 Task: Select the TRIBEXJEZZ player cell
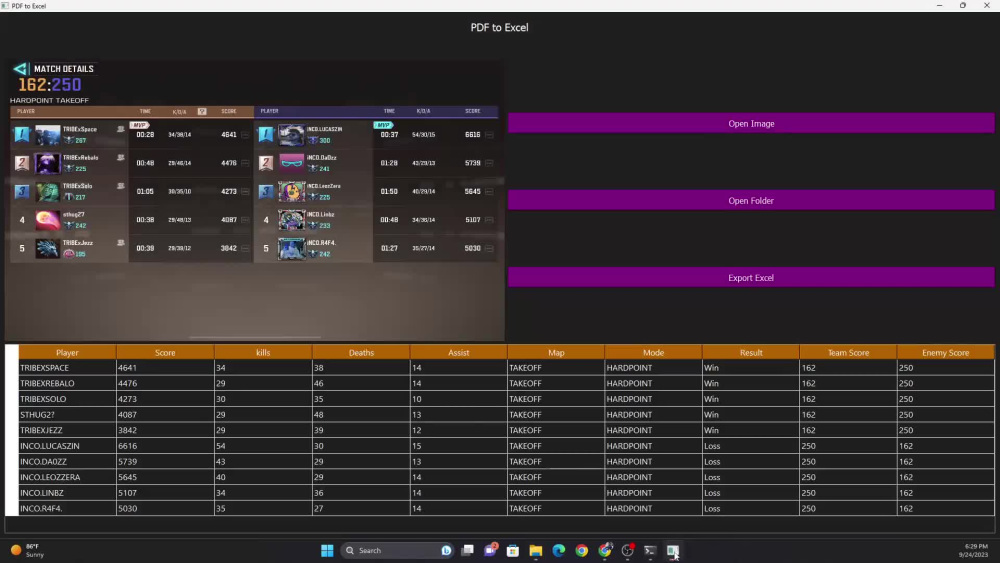pos(67,430)
